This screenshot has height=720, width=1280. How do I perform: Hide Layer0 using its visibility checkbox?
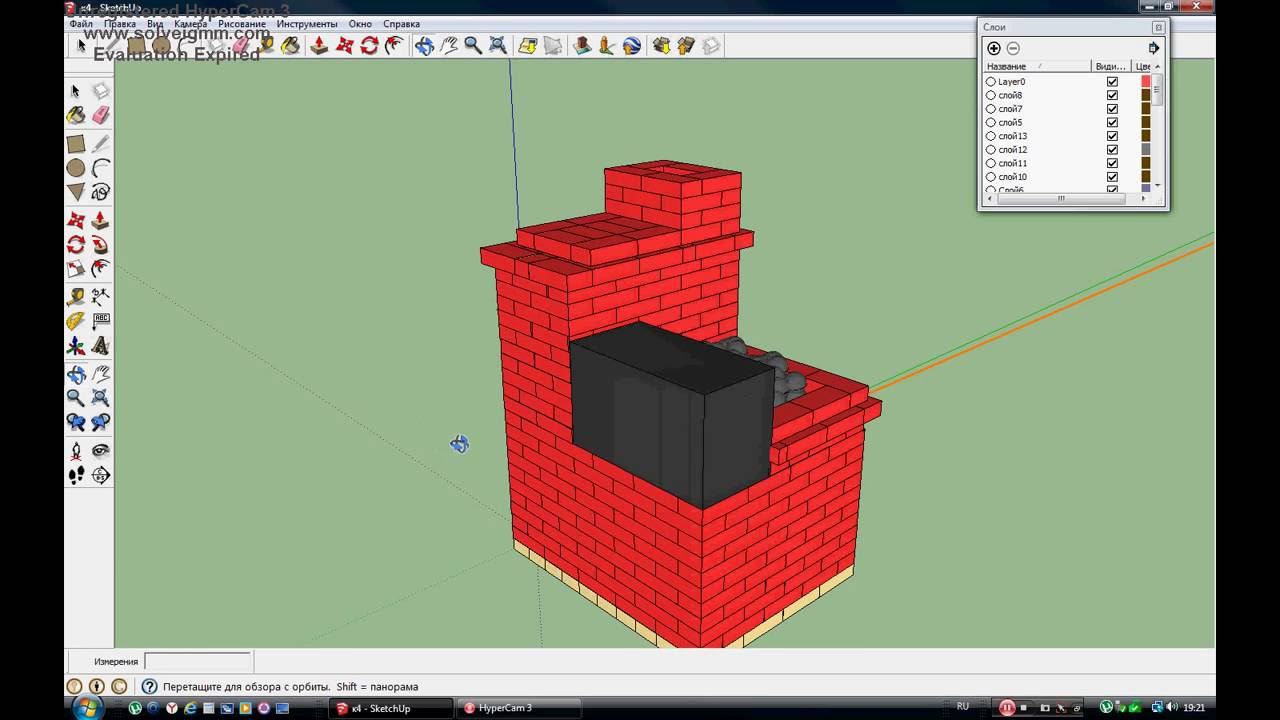[x=1112, y=82]
